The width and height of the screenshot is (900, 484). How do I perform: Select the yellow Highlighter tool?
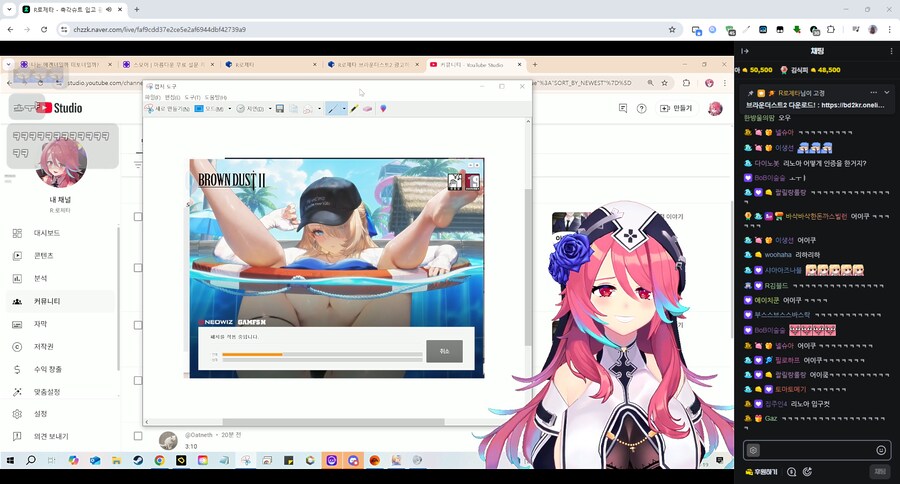[354, 109]
